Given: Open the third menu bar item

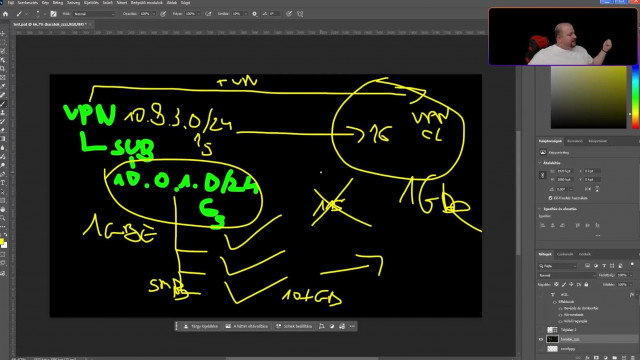Looking at the screenshot, I should click(x=45, y=2).
